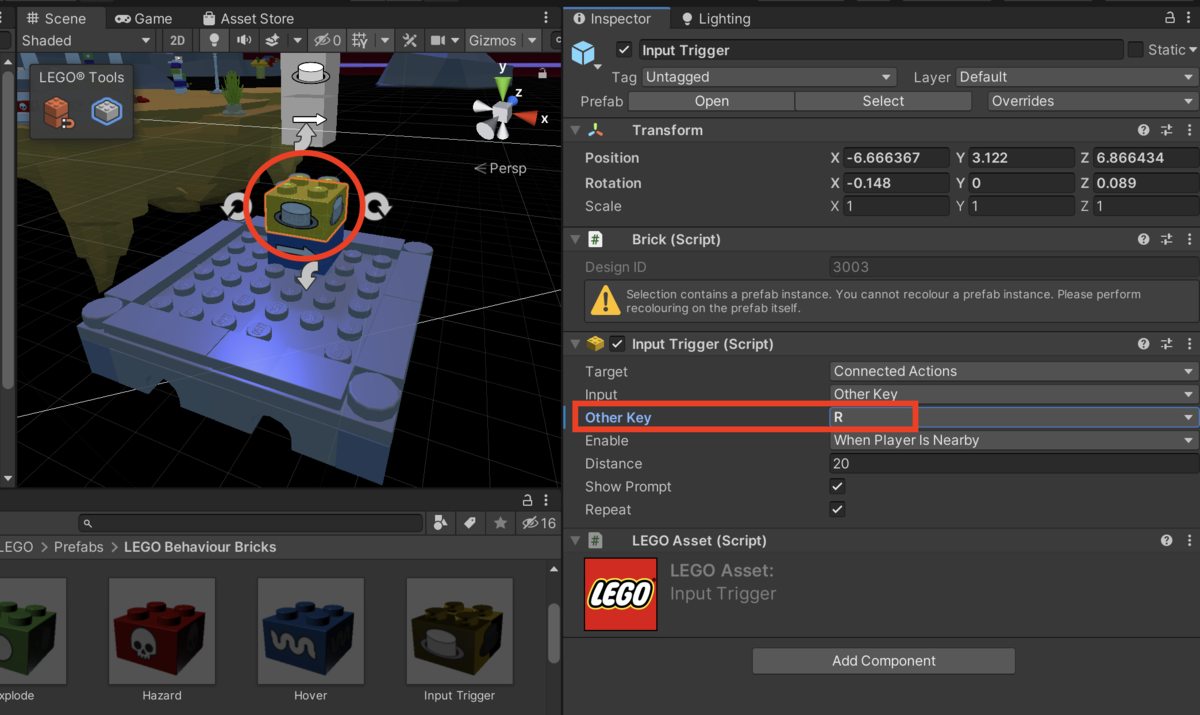Open Input Trigger (Script) presets icon
This screenshot has height=715, width=1200.
1166,343
